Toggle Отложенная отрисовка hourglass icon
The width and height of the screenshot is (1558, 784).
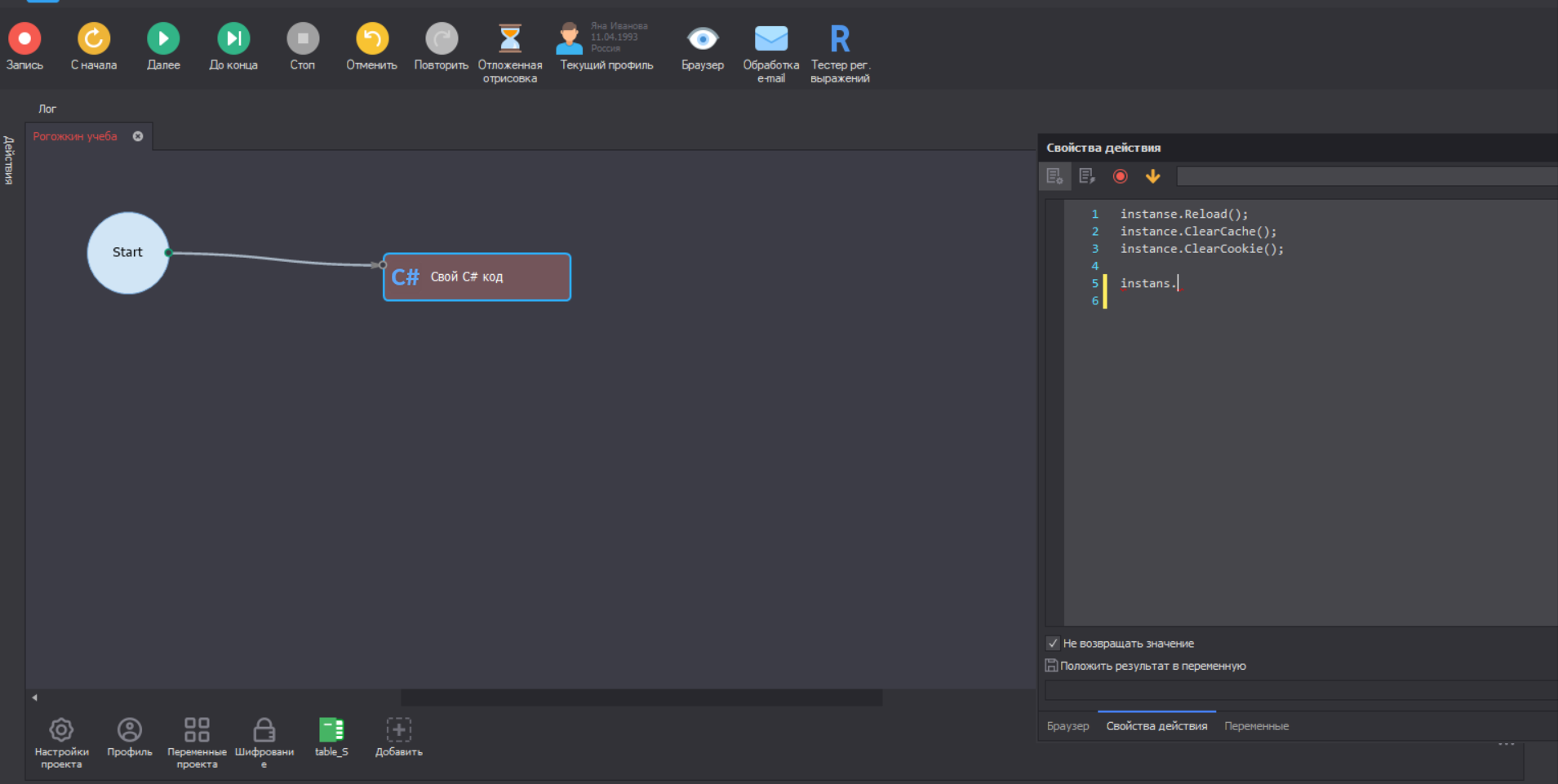510,39
